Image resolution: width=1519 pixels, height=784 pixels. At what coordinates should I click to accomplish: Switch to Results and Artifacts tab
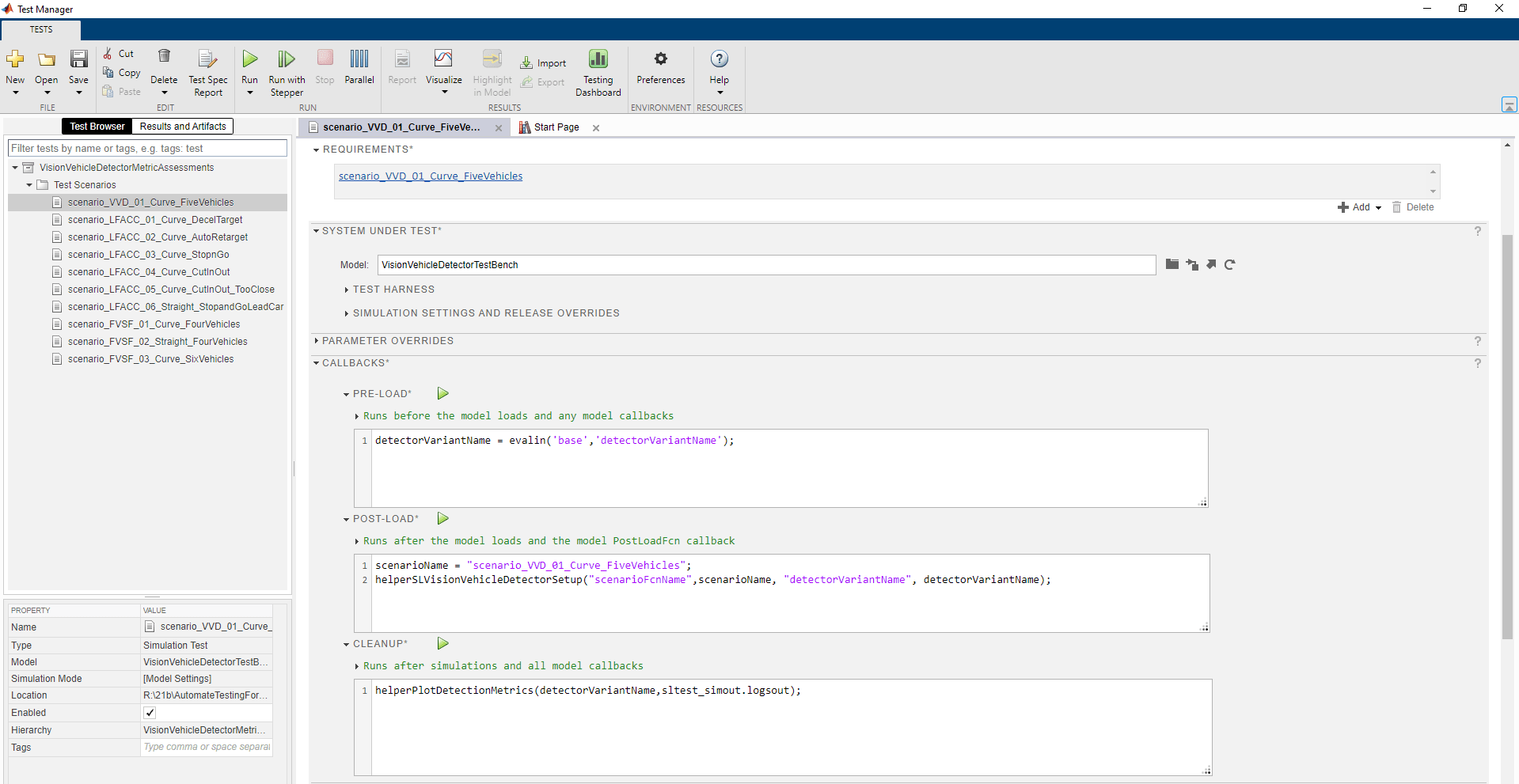click(183, 127)
